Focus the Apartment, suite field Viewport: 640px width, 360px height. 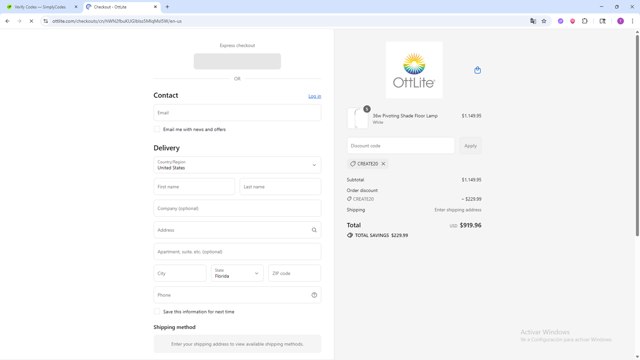pyautogui.click(x=237, y=252)
